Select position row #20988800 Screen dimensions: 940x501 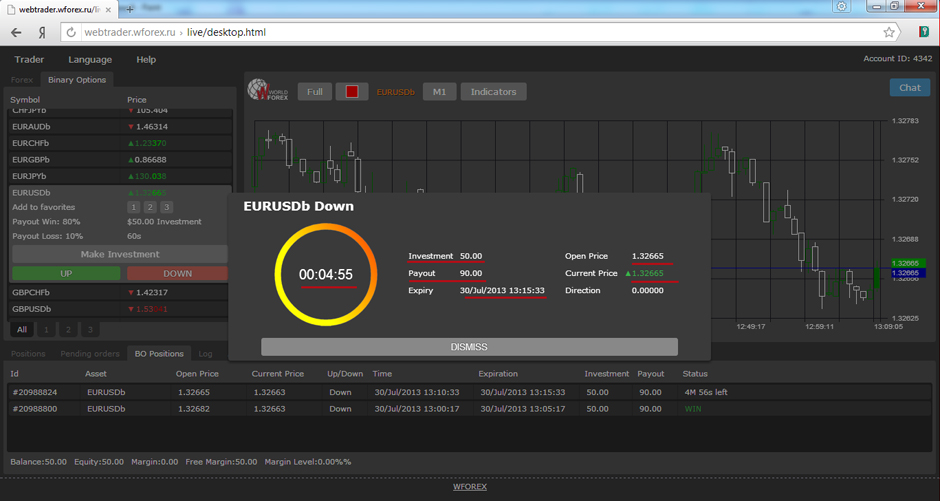pyautogui.click(x=469, y=409)
